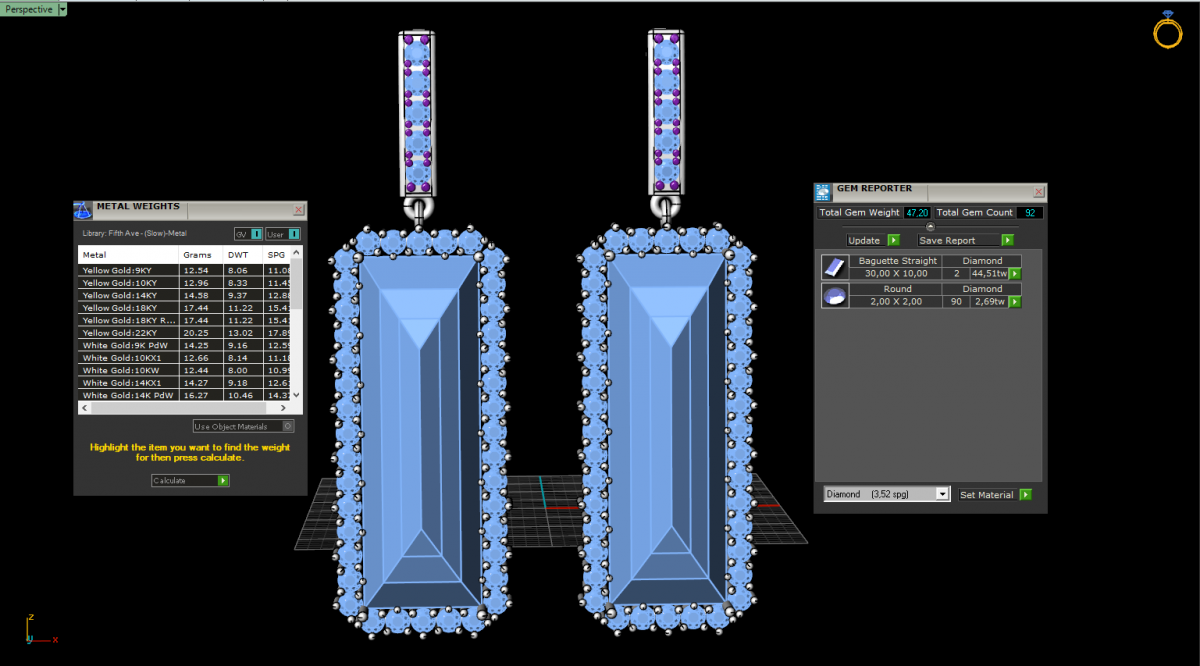Click the 2,00 X 2,00 size cell
The height and width of the screenshot is (666, 1200).
(898, 302)
